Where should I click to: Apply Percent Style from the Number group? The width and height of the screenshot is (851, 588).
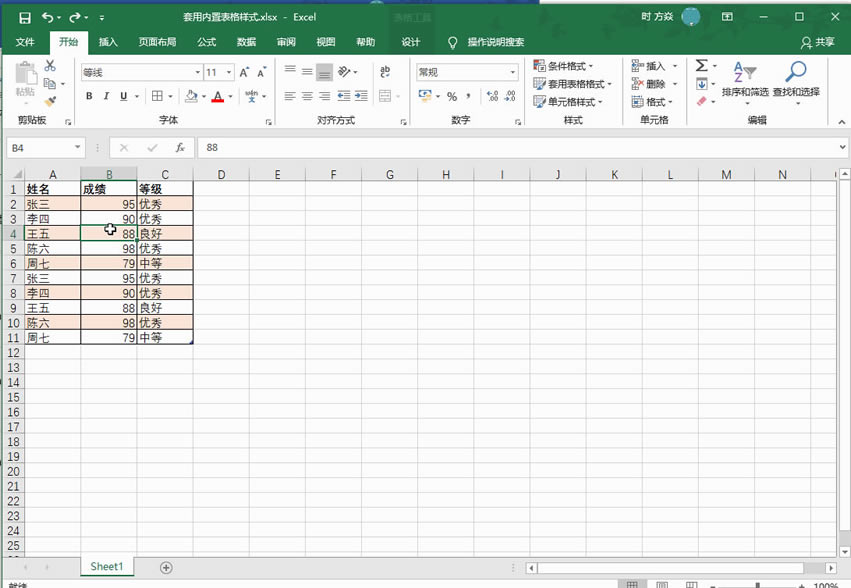tap(451, 97)
